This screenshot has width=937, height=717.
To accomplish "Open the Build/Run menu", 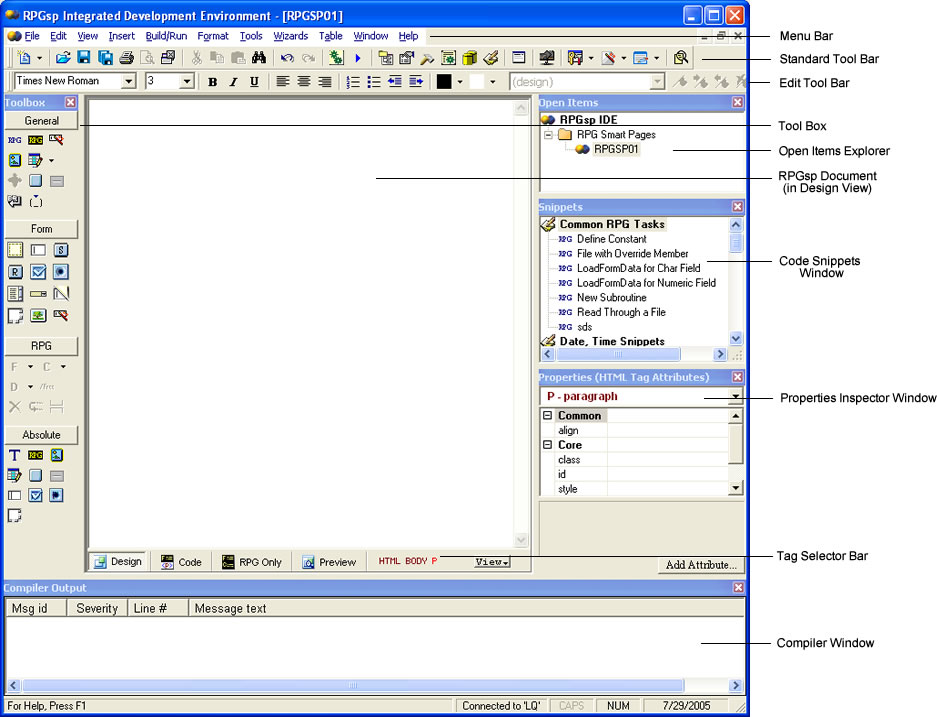I will (166, 36).
